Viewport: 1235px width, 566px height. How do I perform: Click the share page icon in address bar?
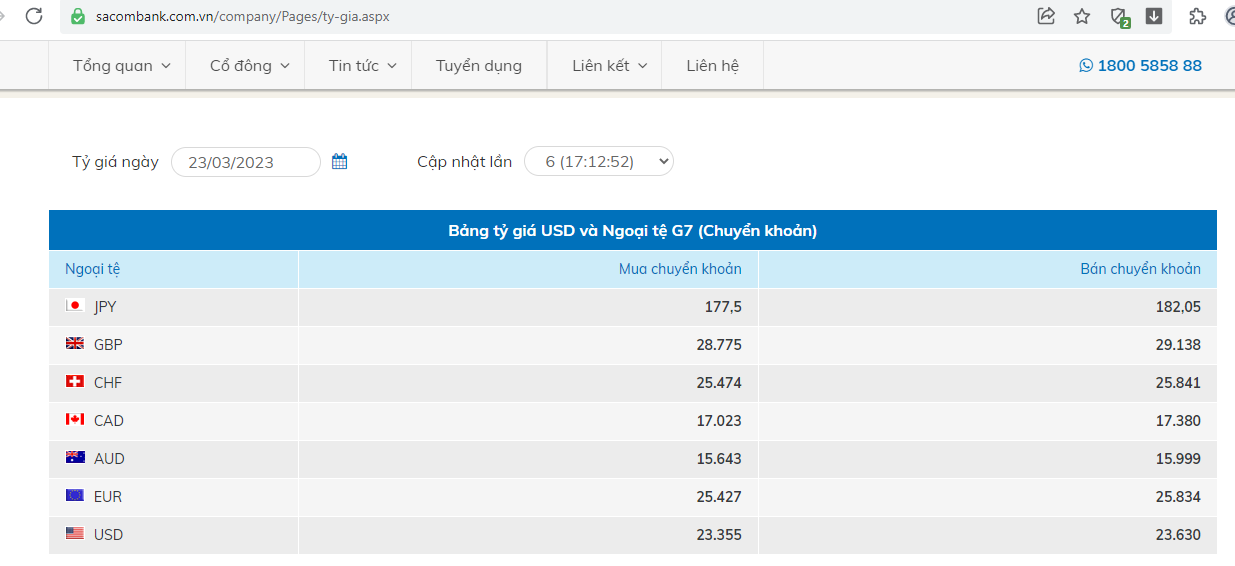[1046, 16]
